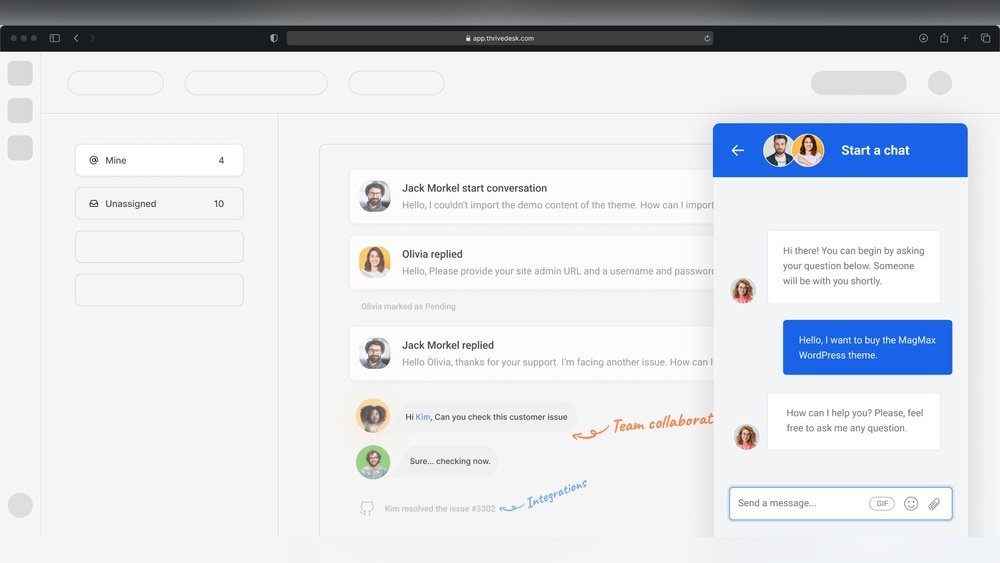The width and height of the screenshot is (1000, 563).
Task: Click the Kim mention link in team note
Action: 423,417
